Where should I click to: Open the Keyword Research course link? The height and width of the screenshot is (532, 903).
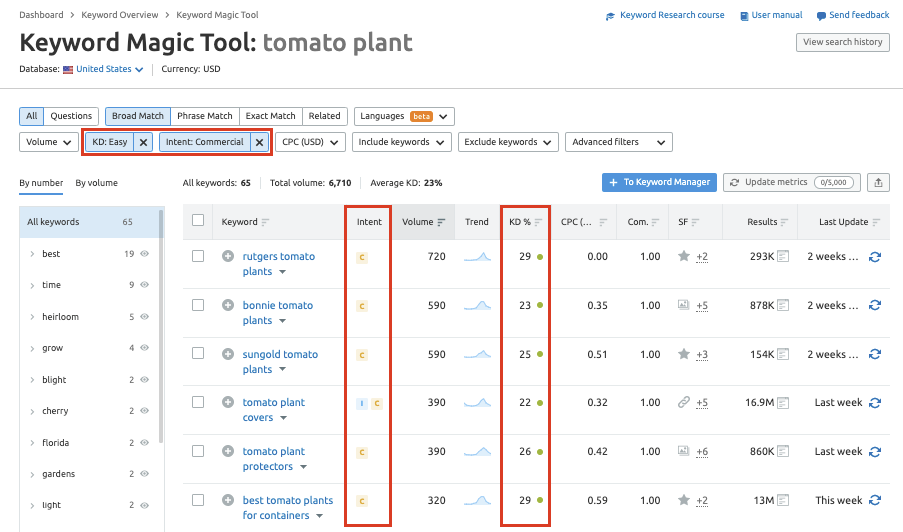(x=665, y=16)
